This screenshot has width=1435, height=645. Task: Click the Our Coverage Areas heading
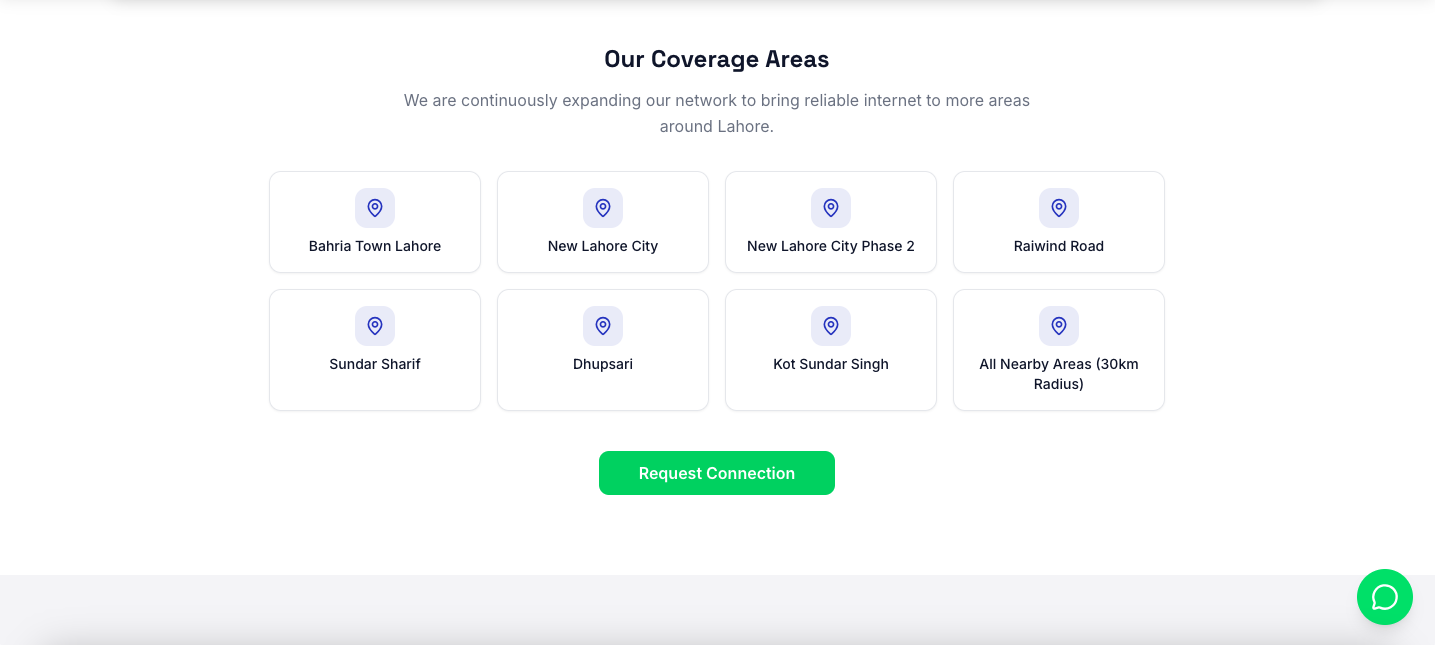pos(717,59)
